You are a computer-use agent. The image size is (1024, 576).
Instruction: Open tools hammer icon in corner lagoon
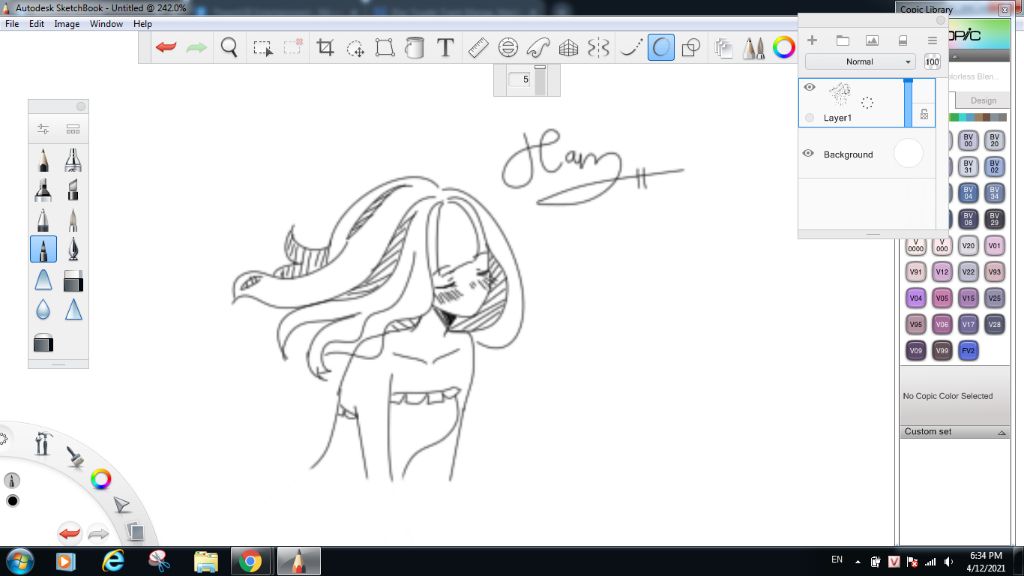click(43, 443)
